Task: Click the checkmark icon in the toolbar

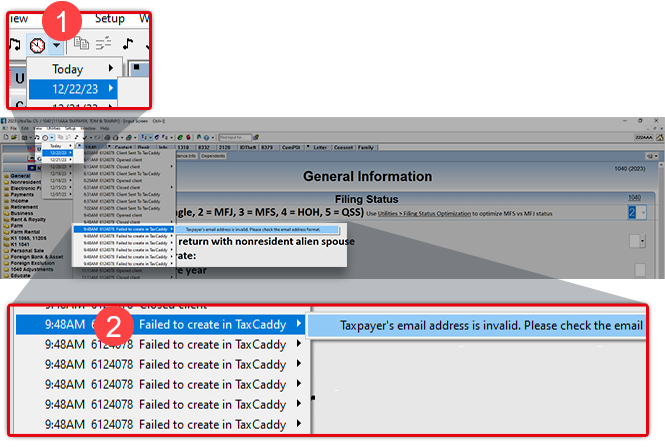Action: pos(85,137)
